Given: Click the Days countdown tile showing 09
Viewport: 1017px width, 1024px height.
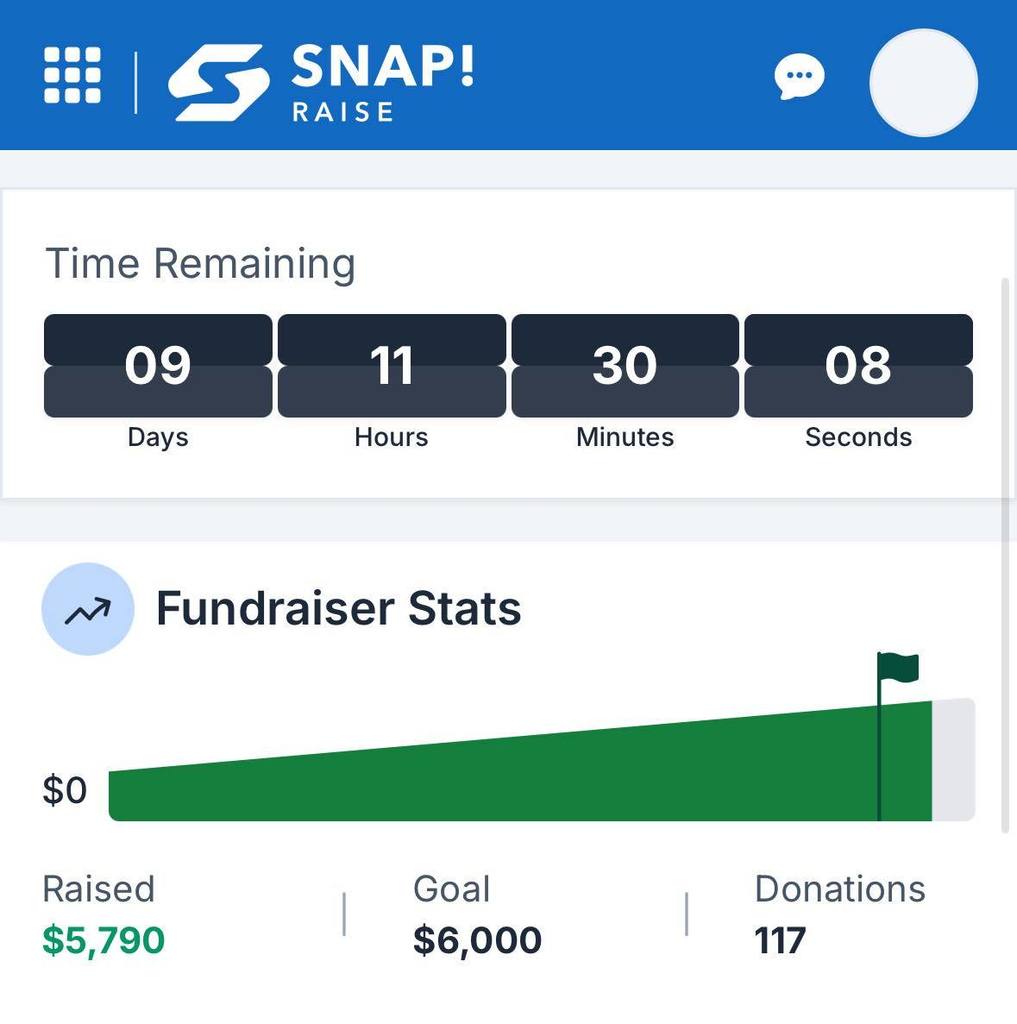Looking at the screenshot, I should pyautogui.click(x=158, y=365).
